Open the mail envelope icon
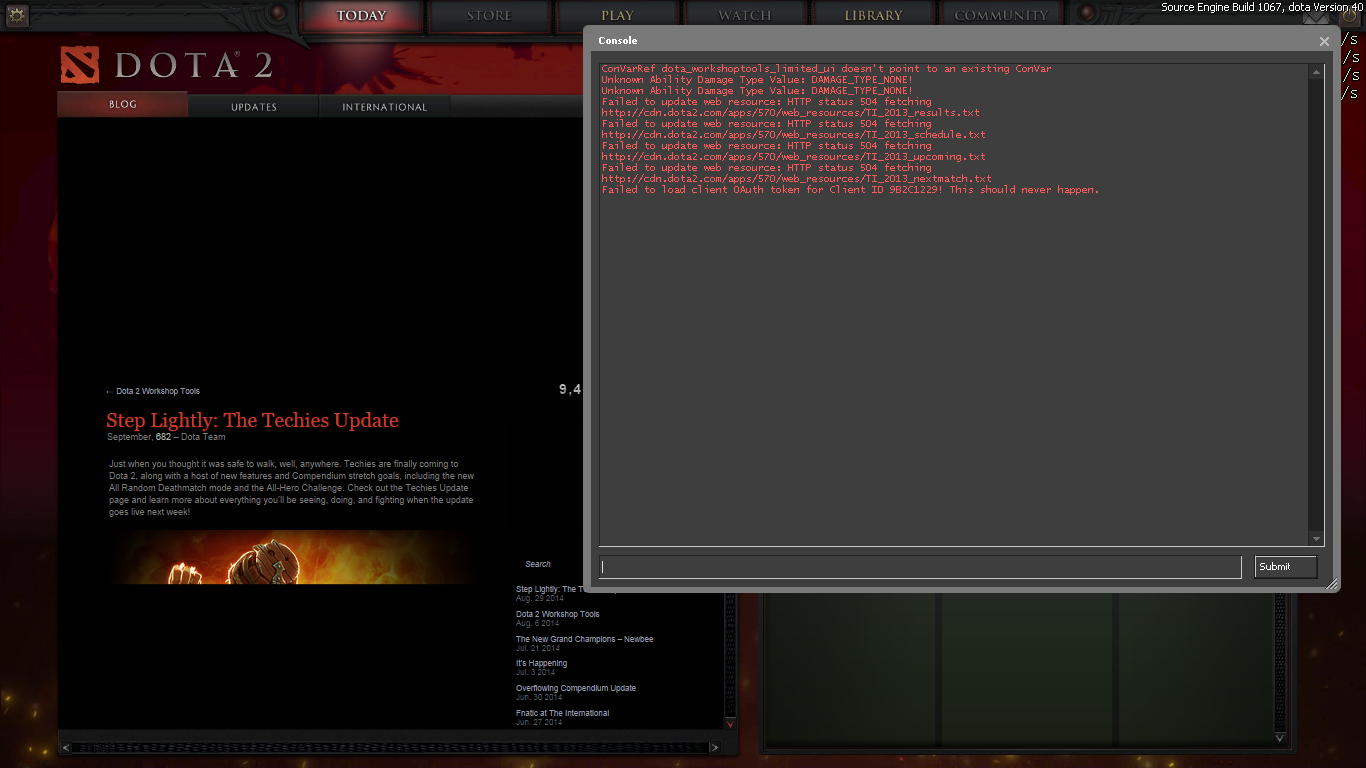The image size is (1366, 768). [x=1318, y=17]
